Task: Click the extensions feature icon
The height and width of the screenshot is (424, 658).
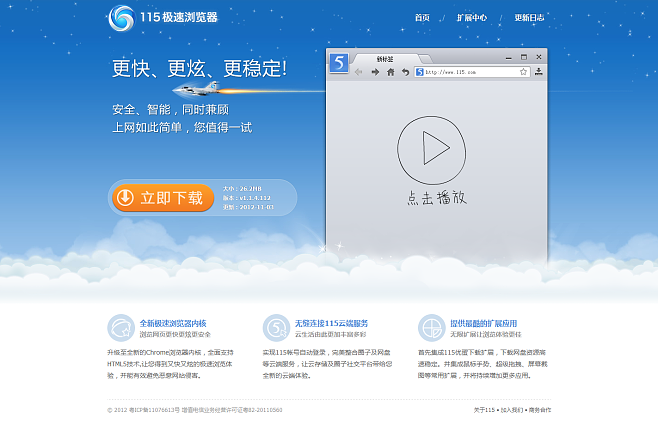Action: pyautogui.click(x=431, y=328)
